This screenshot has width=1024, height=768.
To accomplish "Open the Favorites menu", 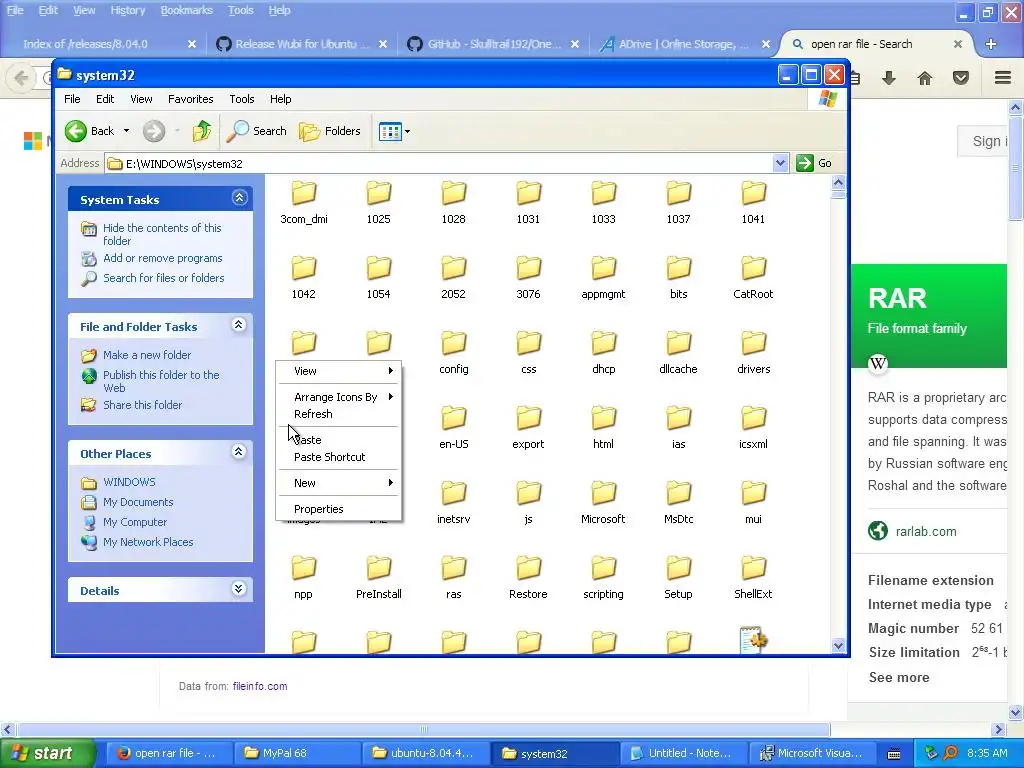I will [190, 99].
